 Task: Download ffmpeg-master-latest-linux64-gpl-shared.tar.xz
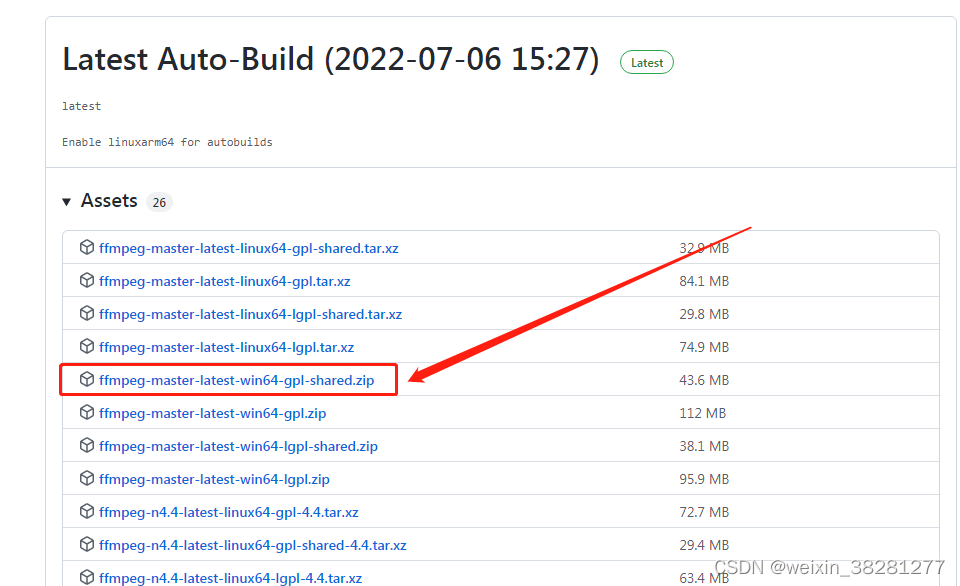pos(249,249)
